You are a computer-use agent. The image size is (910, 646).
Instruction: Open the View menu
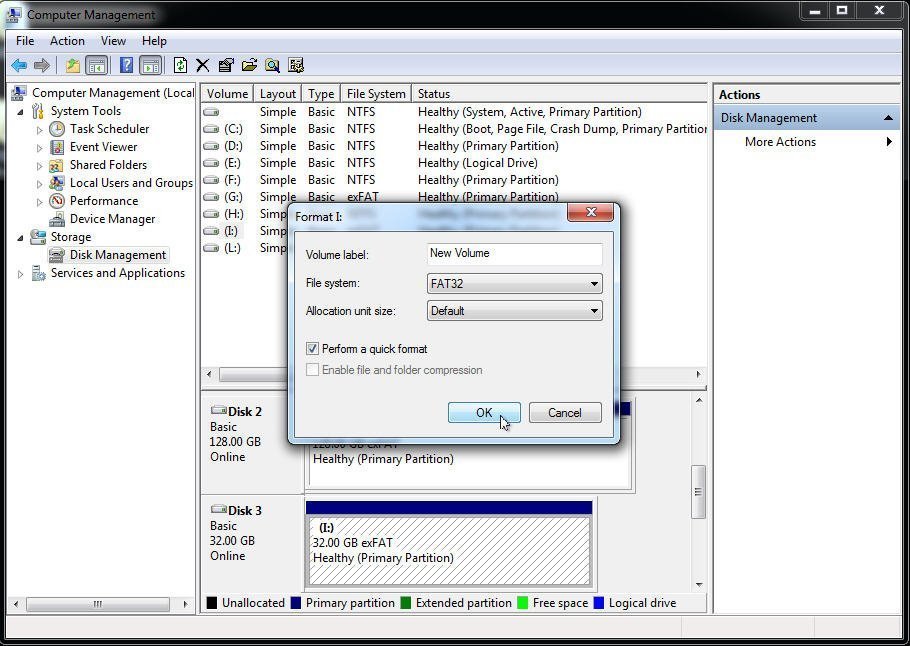113,41
